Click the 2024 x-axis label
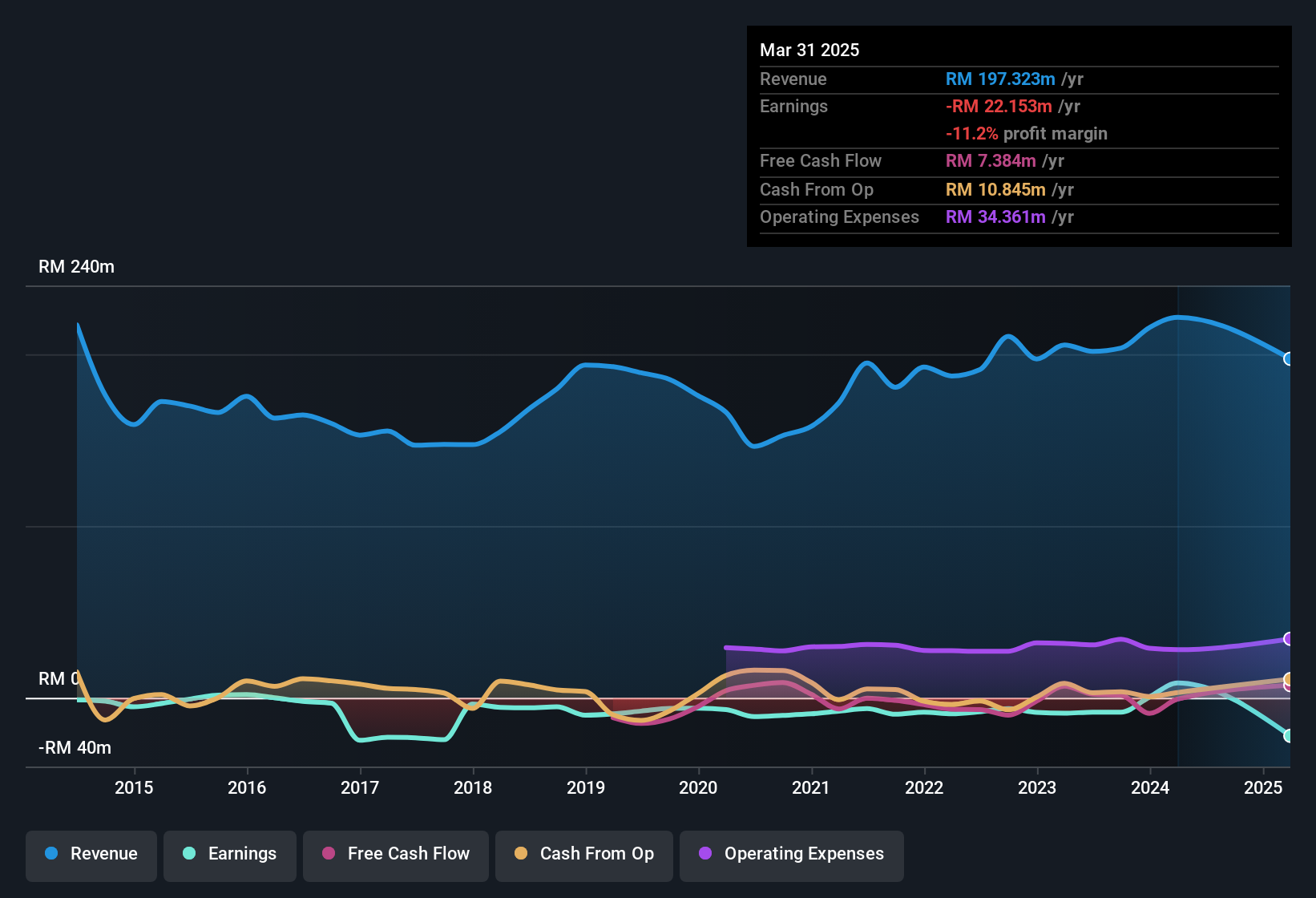Viewport: 1316px width, 898px height. click(x=1150, y=787)
